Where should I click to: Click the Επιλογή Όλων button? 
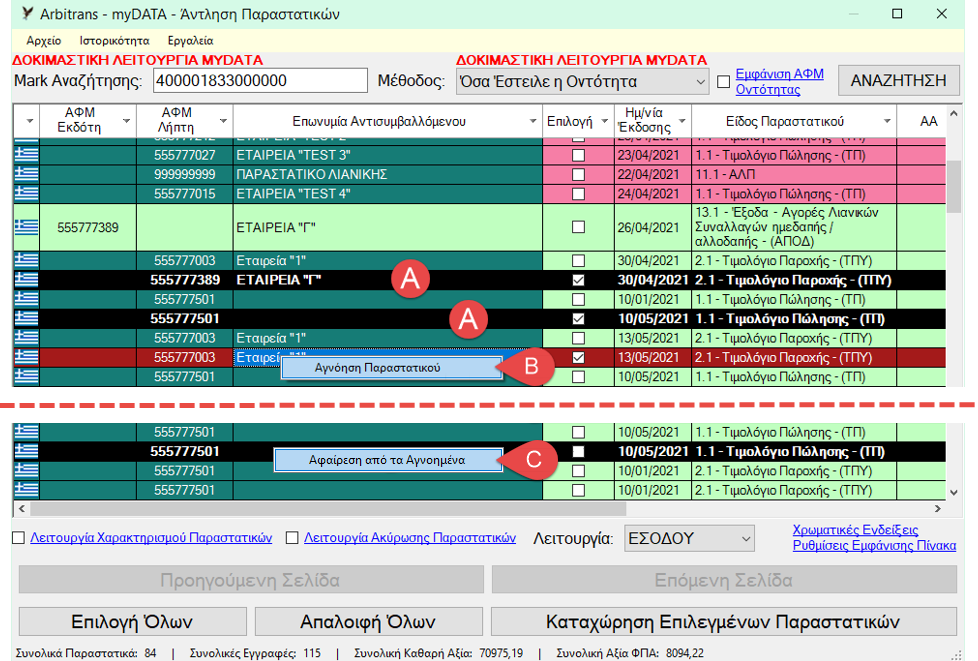[x=132, y=622]
